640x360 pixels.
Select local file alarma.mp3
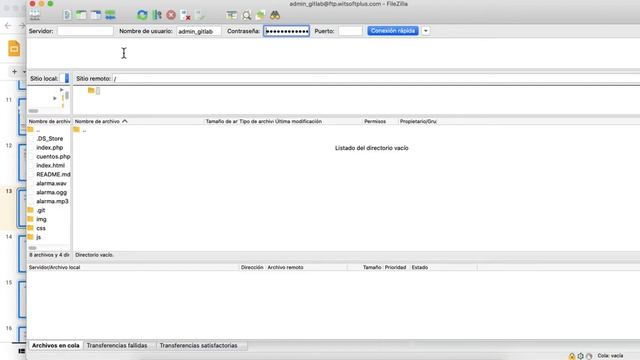[52, 202]
